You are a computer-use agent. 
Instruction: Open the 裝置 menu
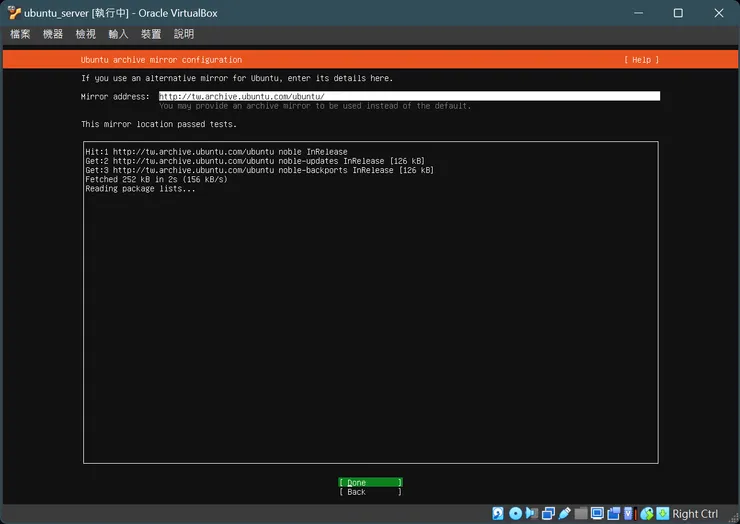(151, 34)
